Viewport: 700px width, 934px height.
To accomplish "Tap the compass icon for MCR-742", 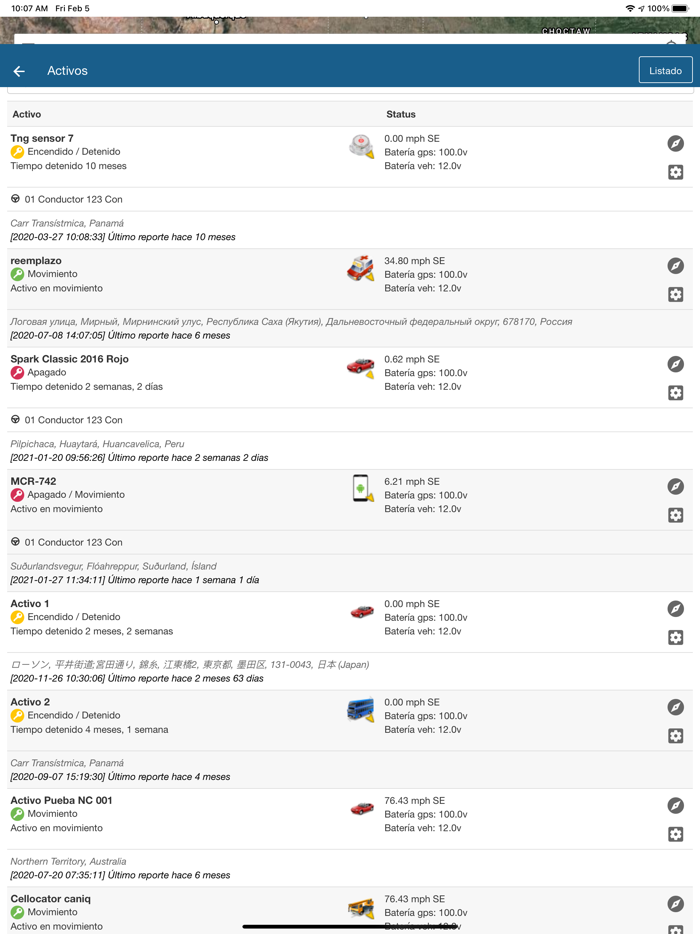I will tap(676, 487).
